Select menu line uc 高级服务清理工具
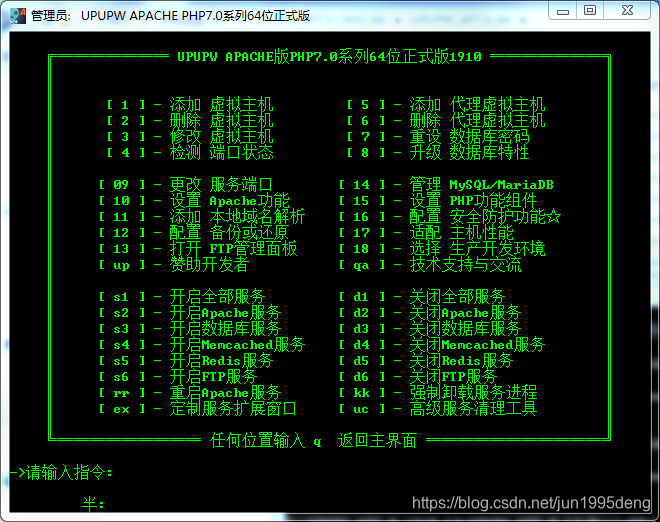The height and width of the screenshot is (522, 660). point(438,408)
